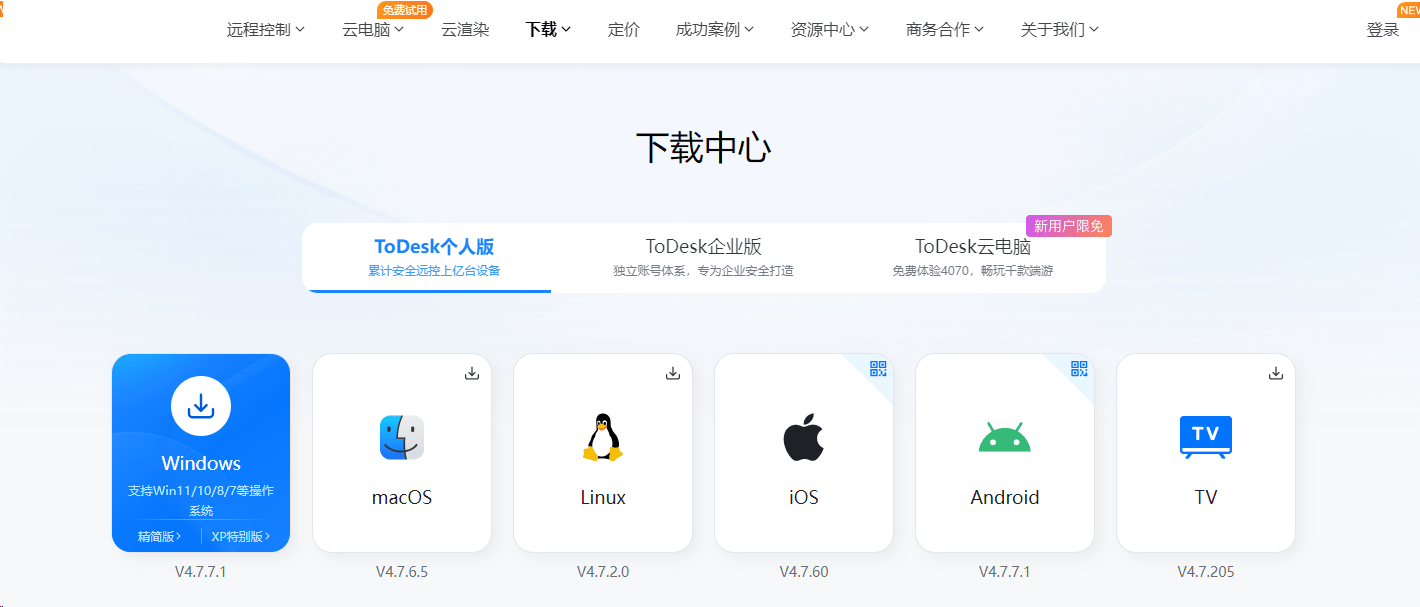The height and width of the screenshot is (607, 1420).
Task: Click the download arrow on Linux card
Action: tap(673, 373)
